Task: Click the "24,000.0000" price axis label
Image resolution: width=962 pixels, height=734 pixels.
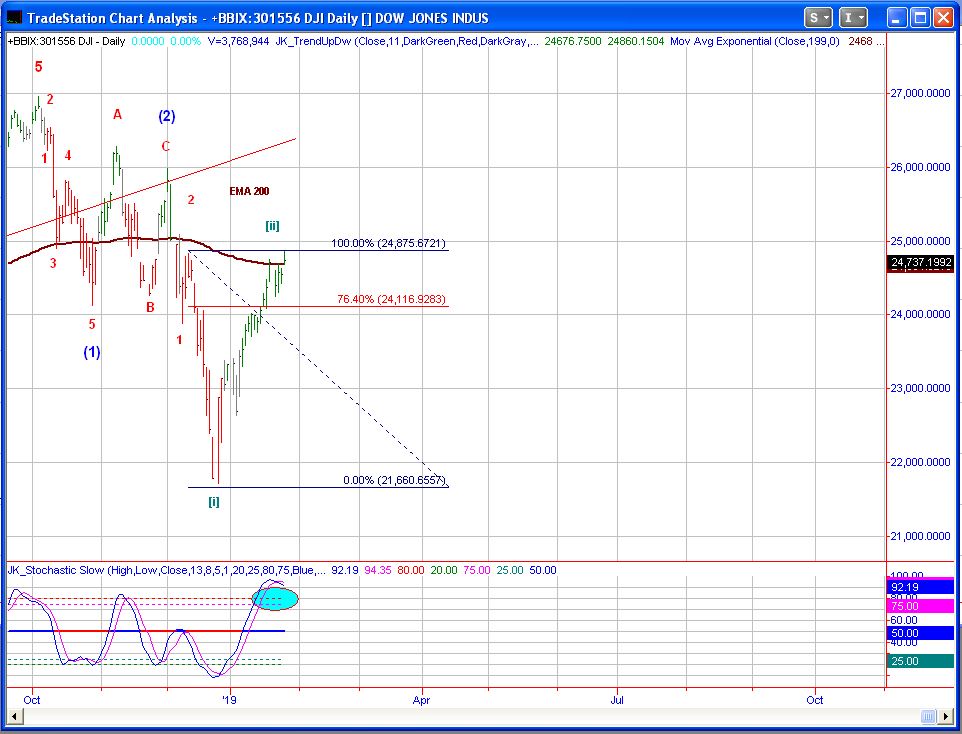Action: tap(920, 314)
